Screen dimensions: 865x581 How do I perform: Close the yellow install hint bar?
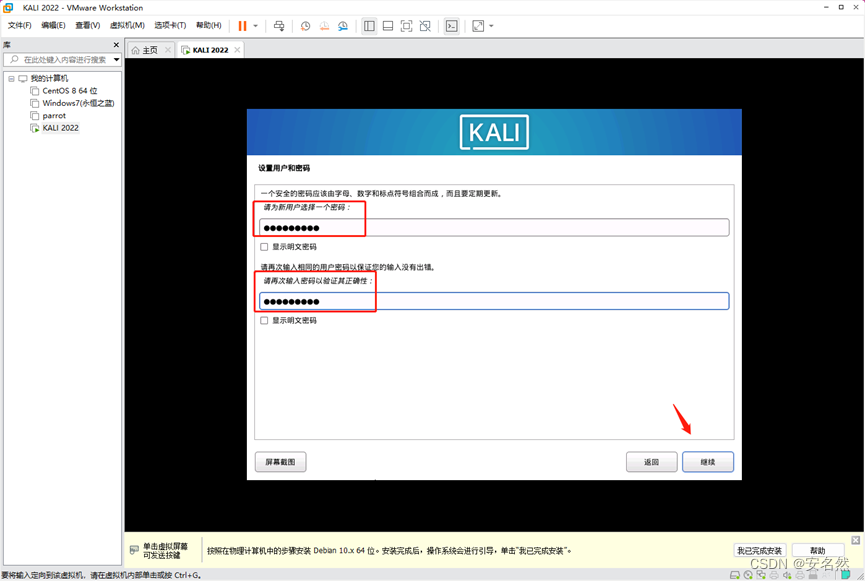click(856, 540)
